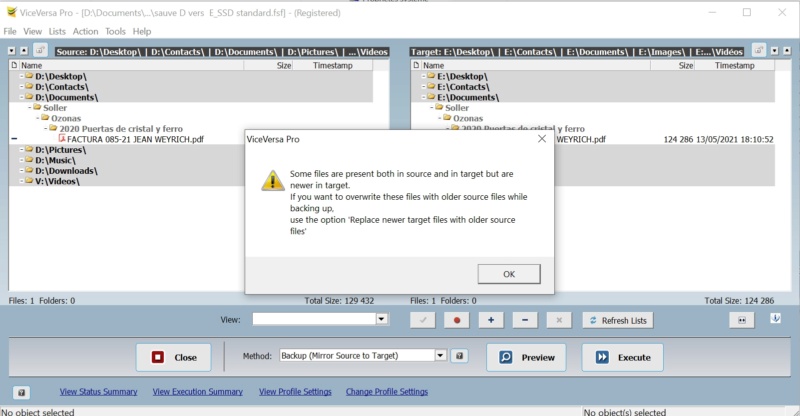Click the green check mark toolbar button
Screen dimensions: 800x416
[423, 320]
